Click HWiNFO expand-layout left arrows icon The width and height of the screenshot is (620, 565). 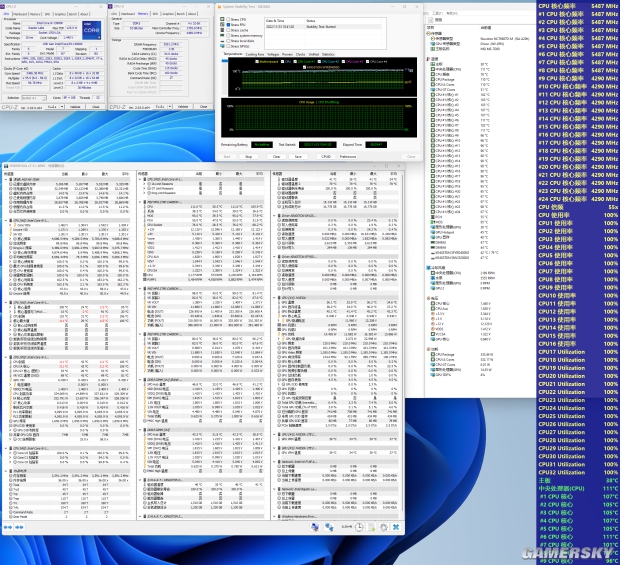[8, 527]
